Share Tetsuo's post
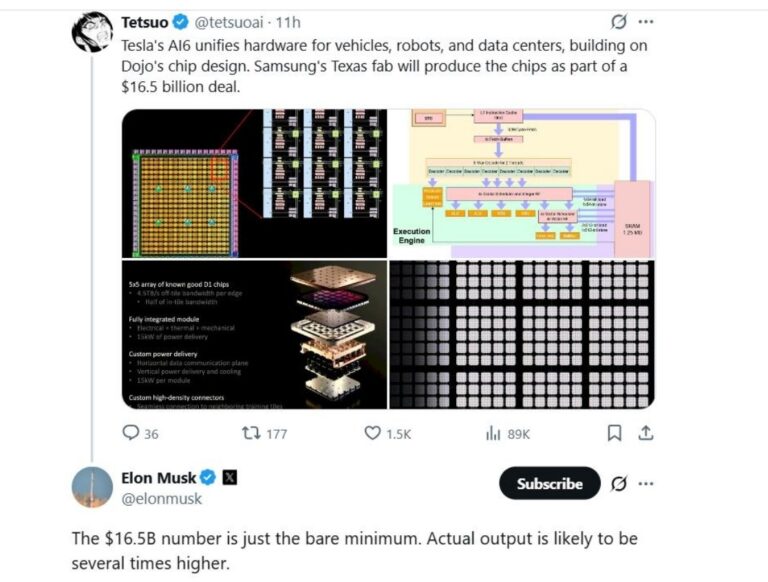Viewport: 768px width, 582px height. click(646, 433)
